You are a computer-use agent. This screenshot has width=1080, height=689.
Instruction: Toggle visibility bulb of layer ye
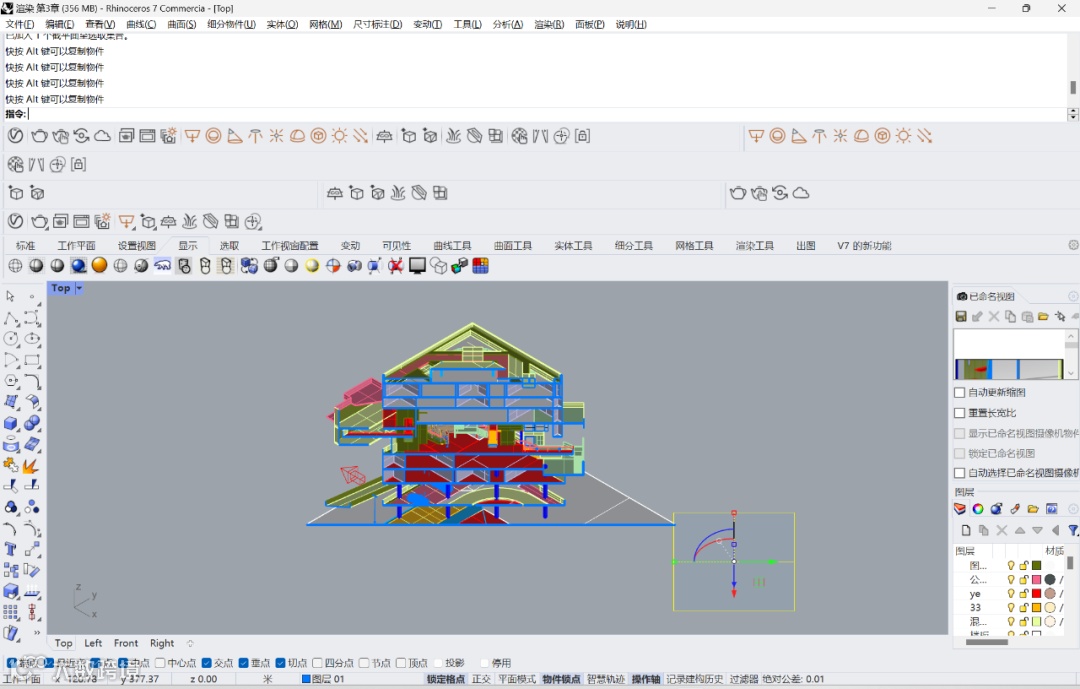point(1010,594)
